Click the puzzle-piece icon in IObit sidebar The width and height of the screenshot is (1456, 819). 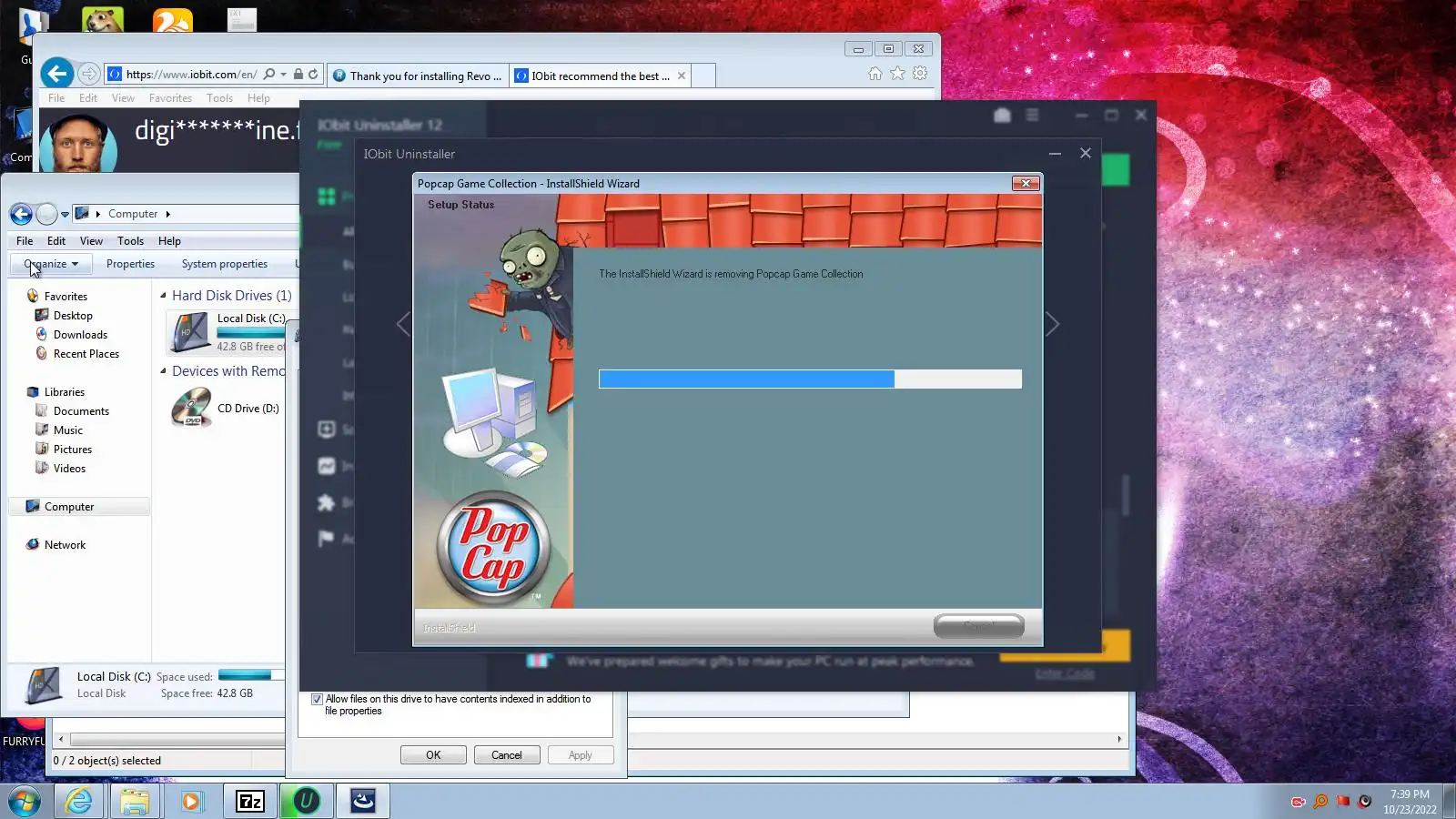pyautogui.click(x=327, y=502)
